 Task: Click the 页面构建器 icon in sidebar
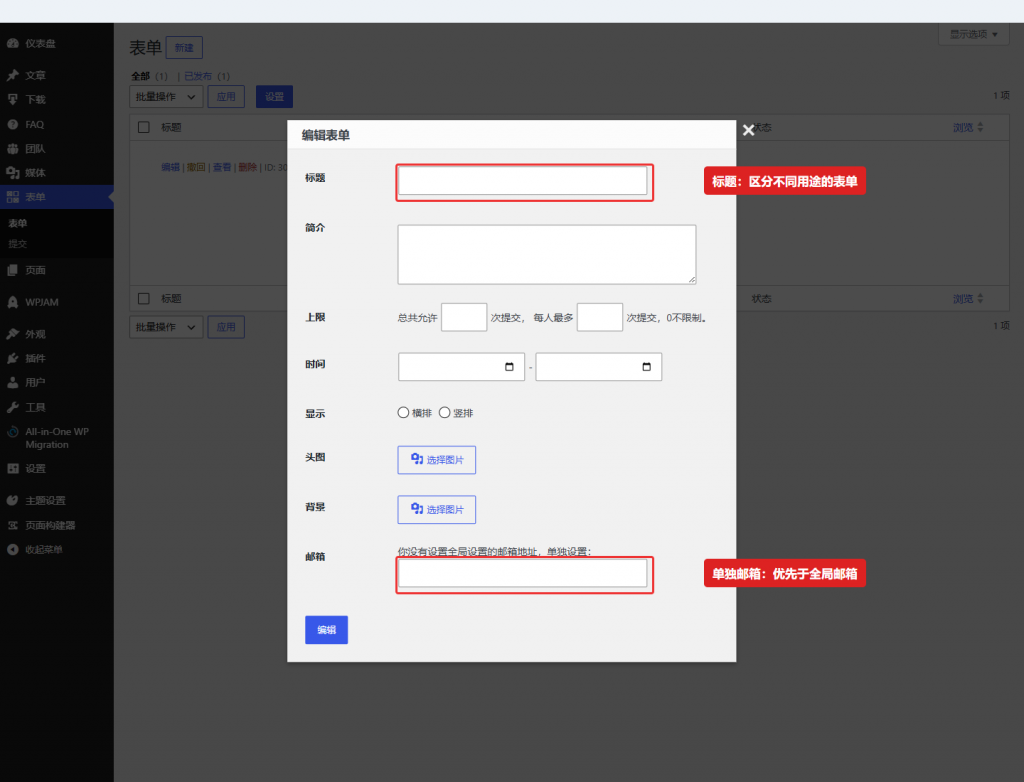pyautogui.click(x=12, y=525)
